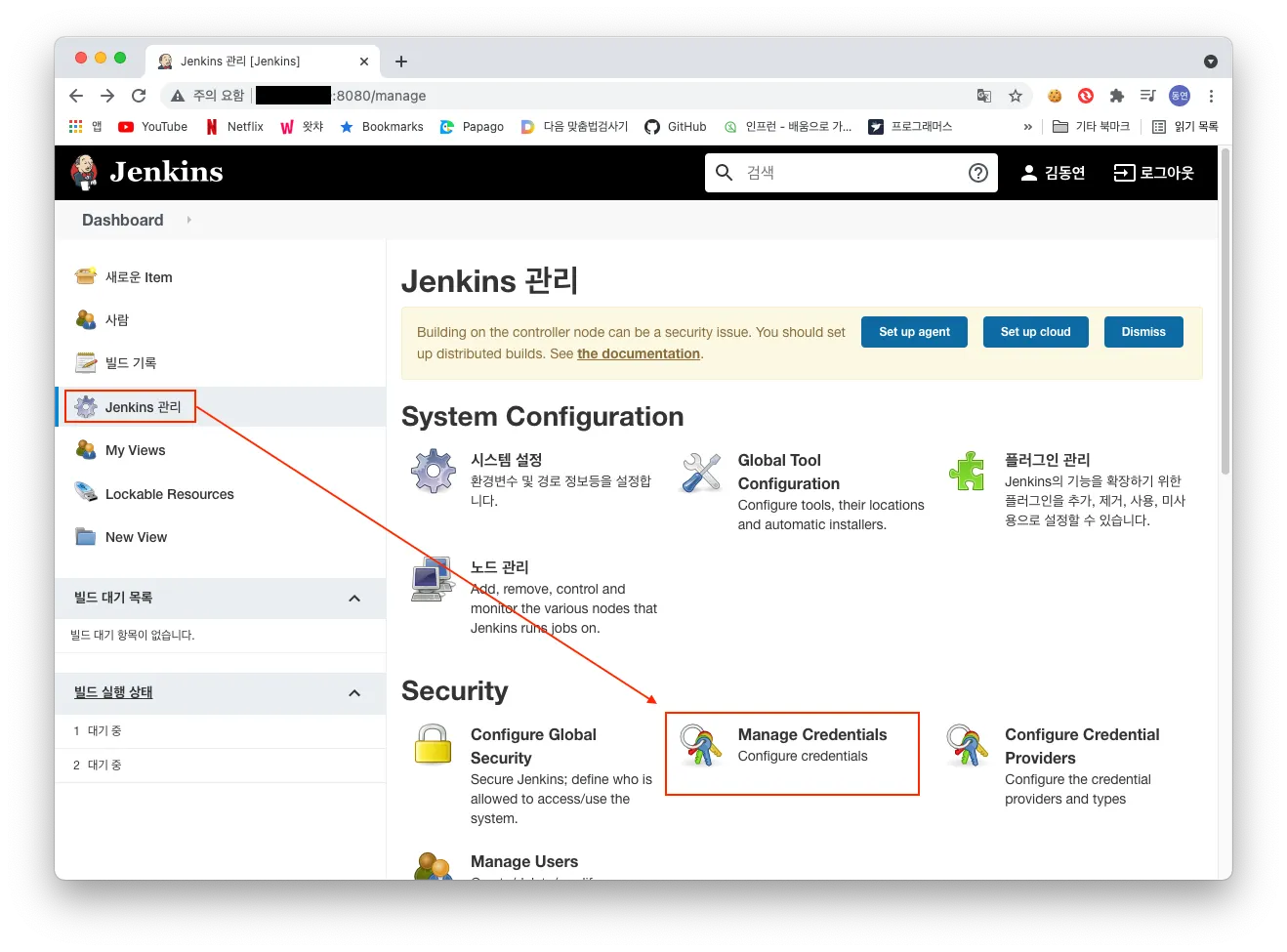Expand the Dashboard breadcrumb arrow
This screenshot has height=952, width=1287.
pos(188,220)
